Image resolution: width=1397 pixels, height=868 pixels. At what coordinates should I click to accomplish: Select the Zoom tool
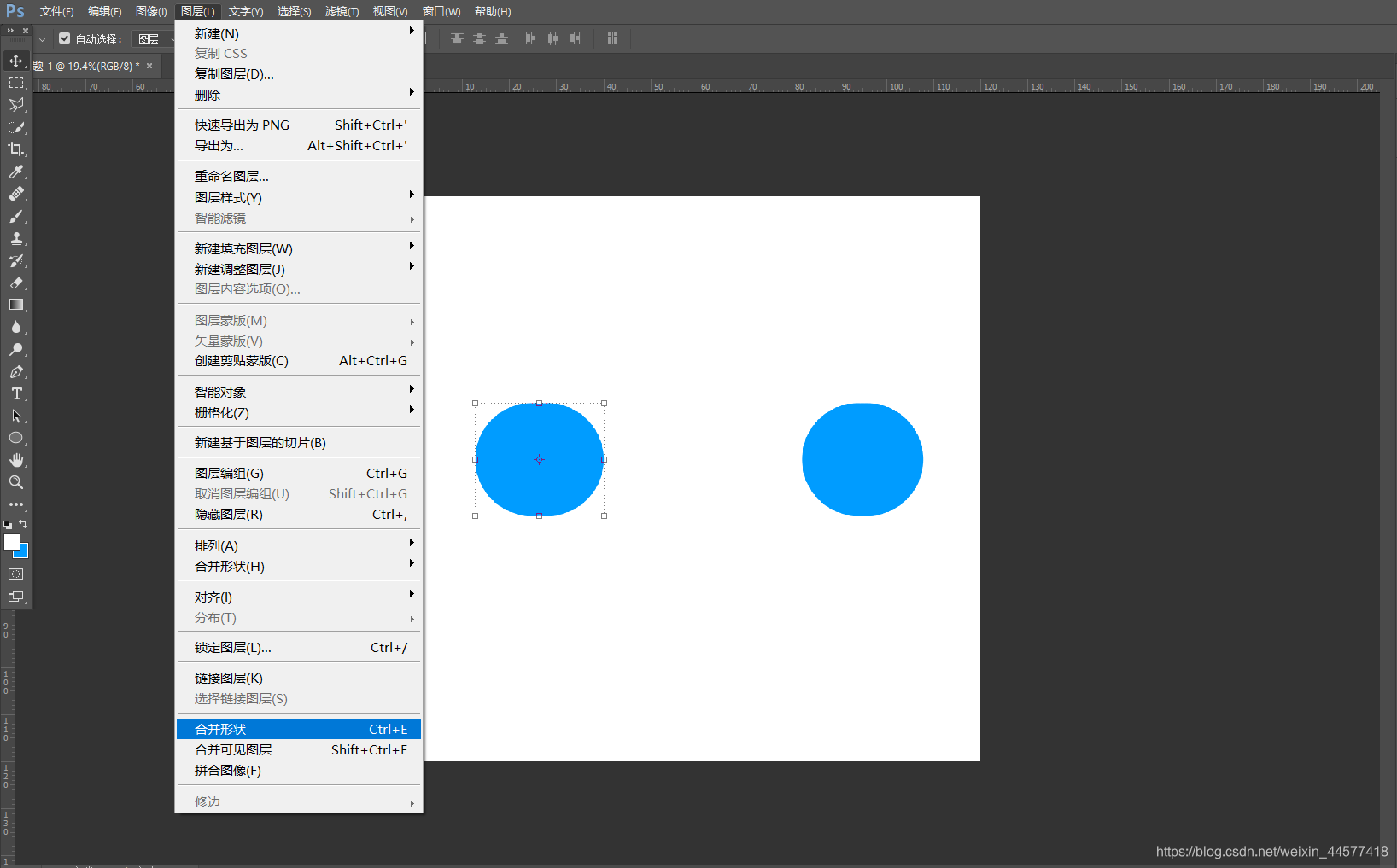(x=16, y=482)
